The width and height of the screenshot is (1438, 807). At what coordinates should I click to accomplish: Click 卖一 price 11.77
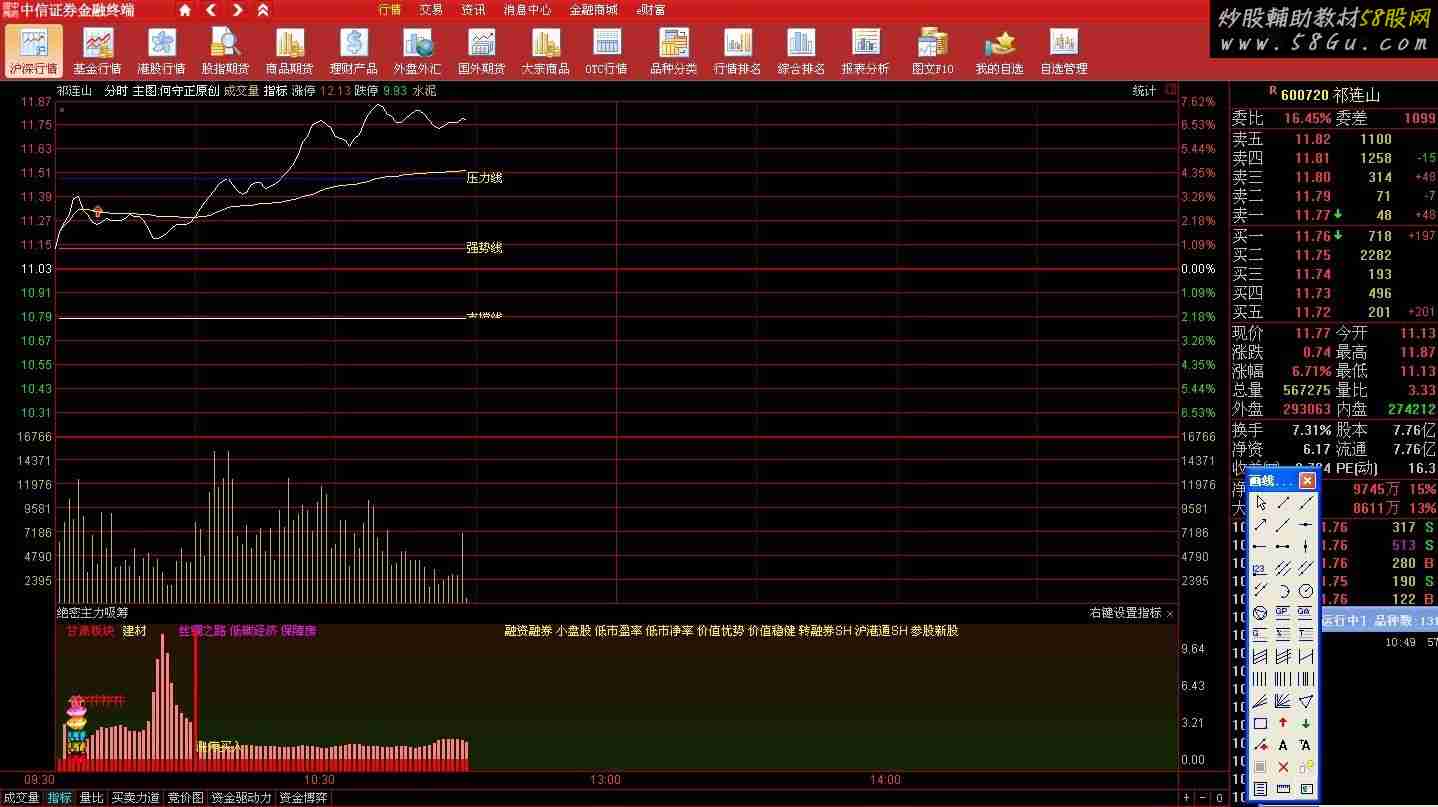point(1311,215)
